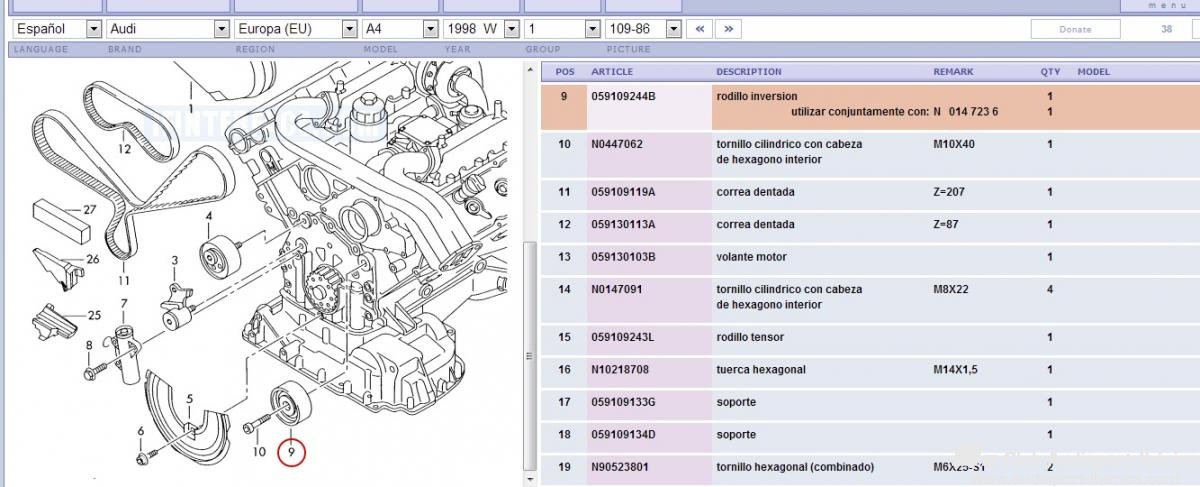Click part label 11 on the diagram
The width and height of the screenshot is (1200, 487).
[x=123, y=279]
